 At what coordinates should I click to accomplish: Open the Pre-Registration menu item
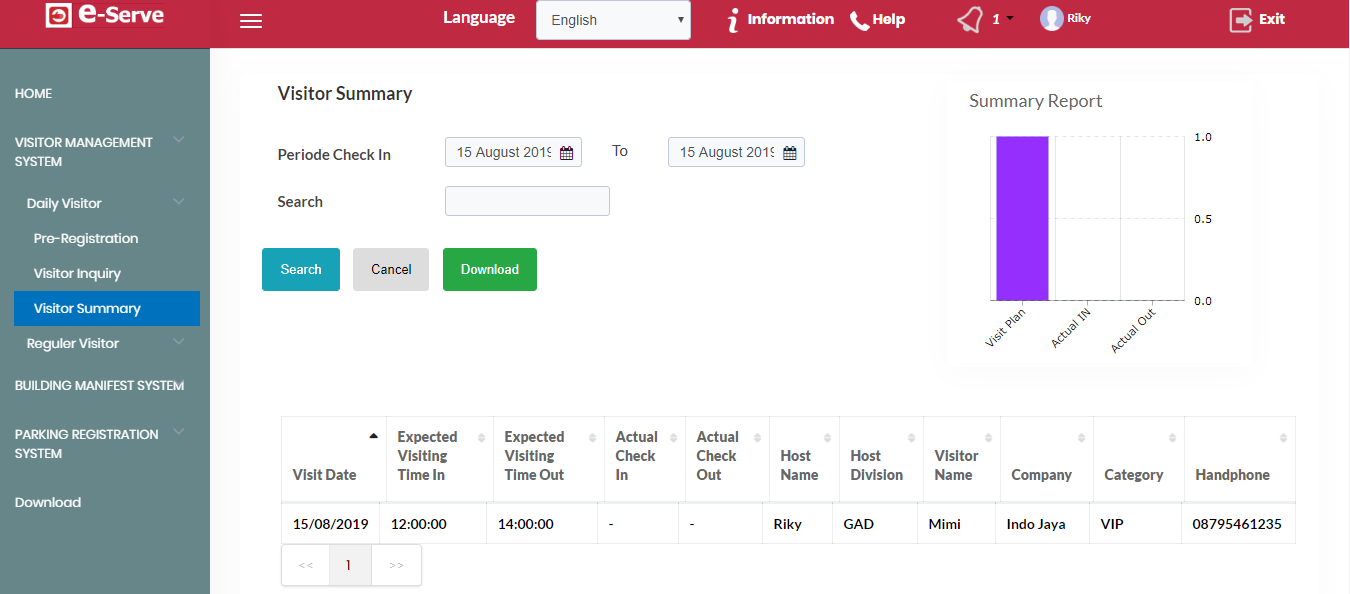coord(86,238)
